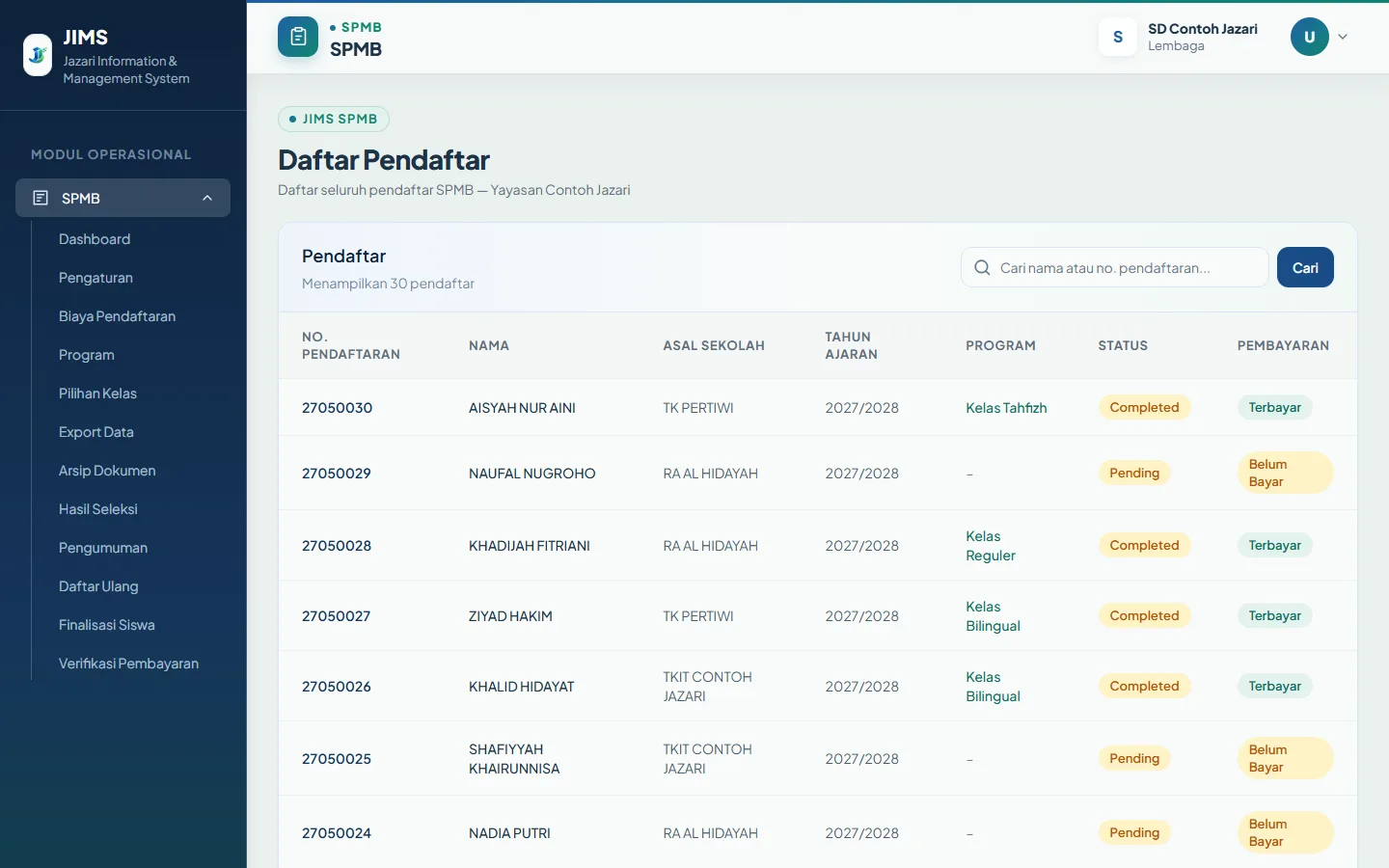
Task: Expand the user account dropdown arrow
Action: (1343, 37)
